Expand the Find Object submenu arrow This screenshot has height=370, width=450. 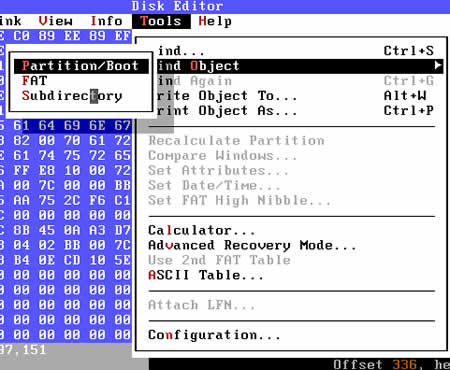click(438, 65)
